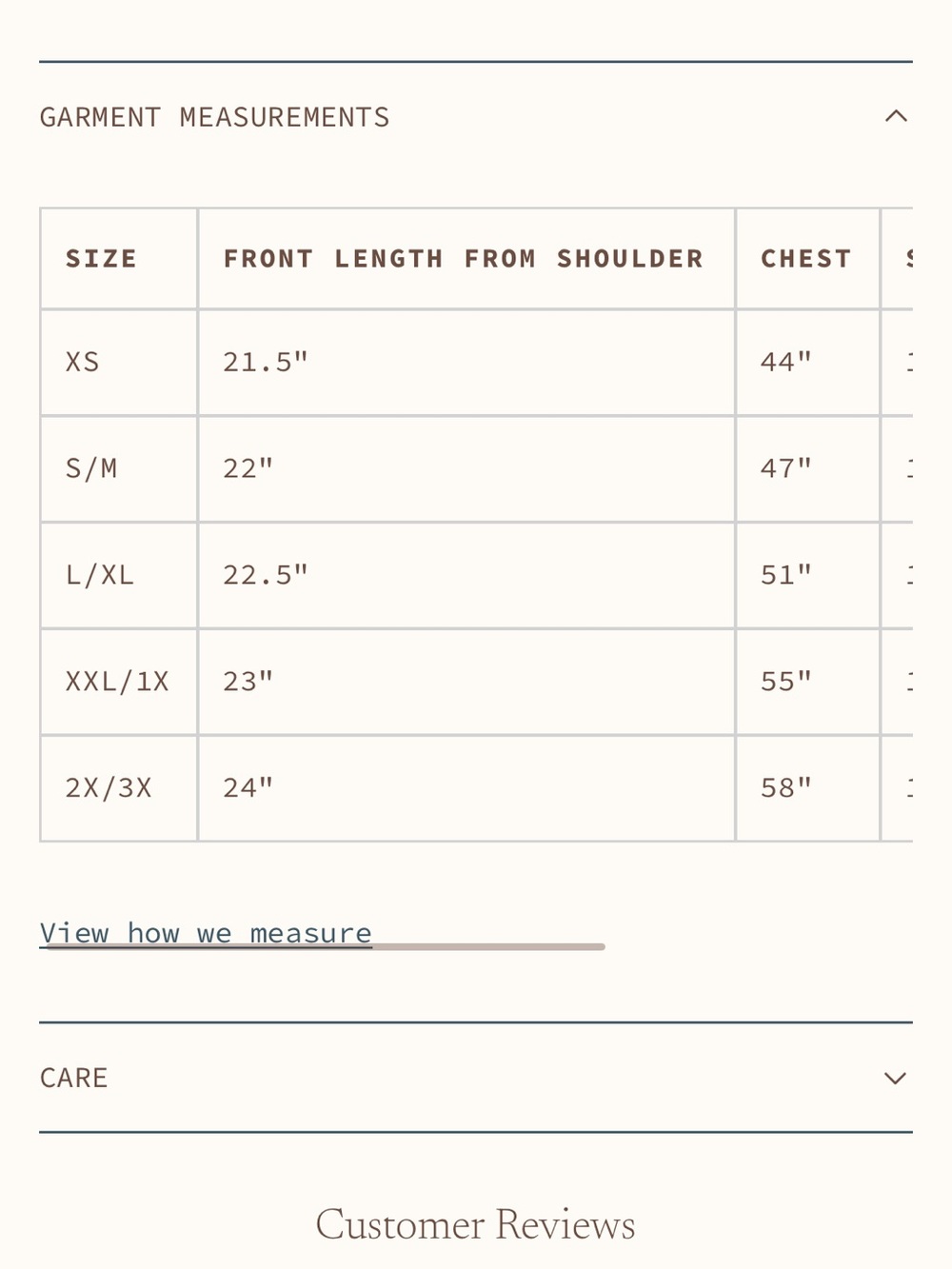Open the View how we measure link
The width and height of the screenshot is (952, 1269).
point(206,933)
